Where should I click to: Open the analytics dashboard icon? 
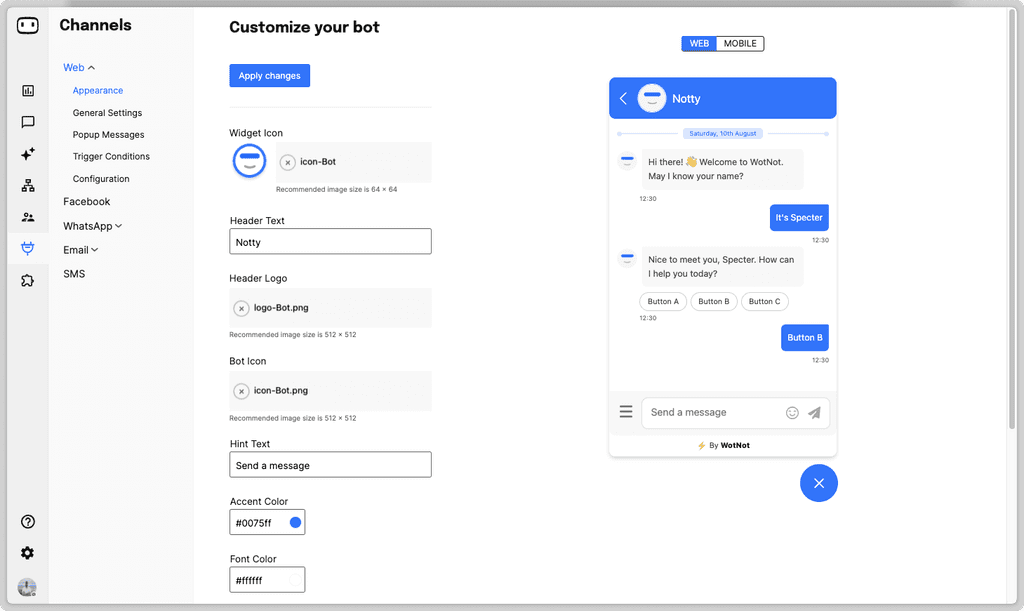pyautogui.click(x=27, y=90)
